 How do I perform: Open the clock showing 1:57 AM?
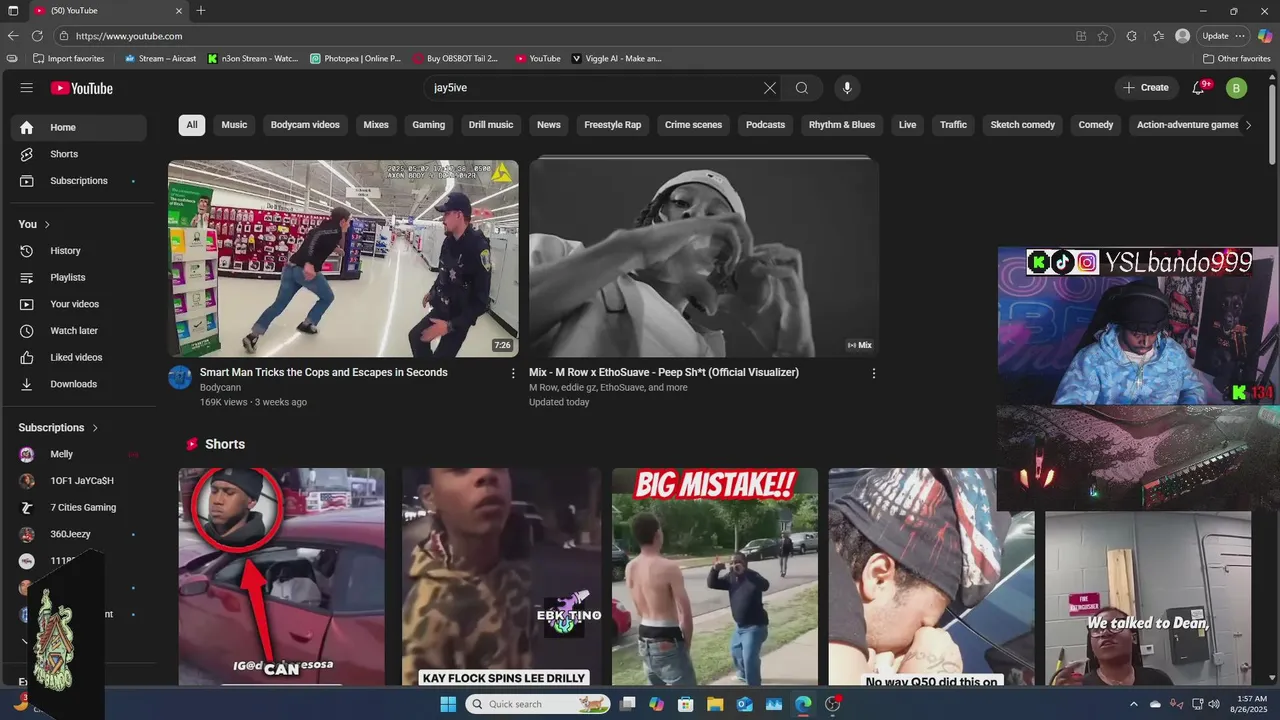pyautogui.click(x=1251, y=704)
